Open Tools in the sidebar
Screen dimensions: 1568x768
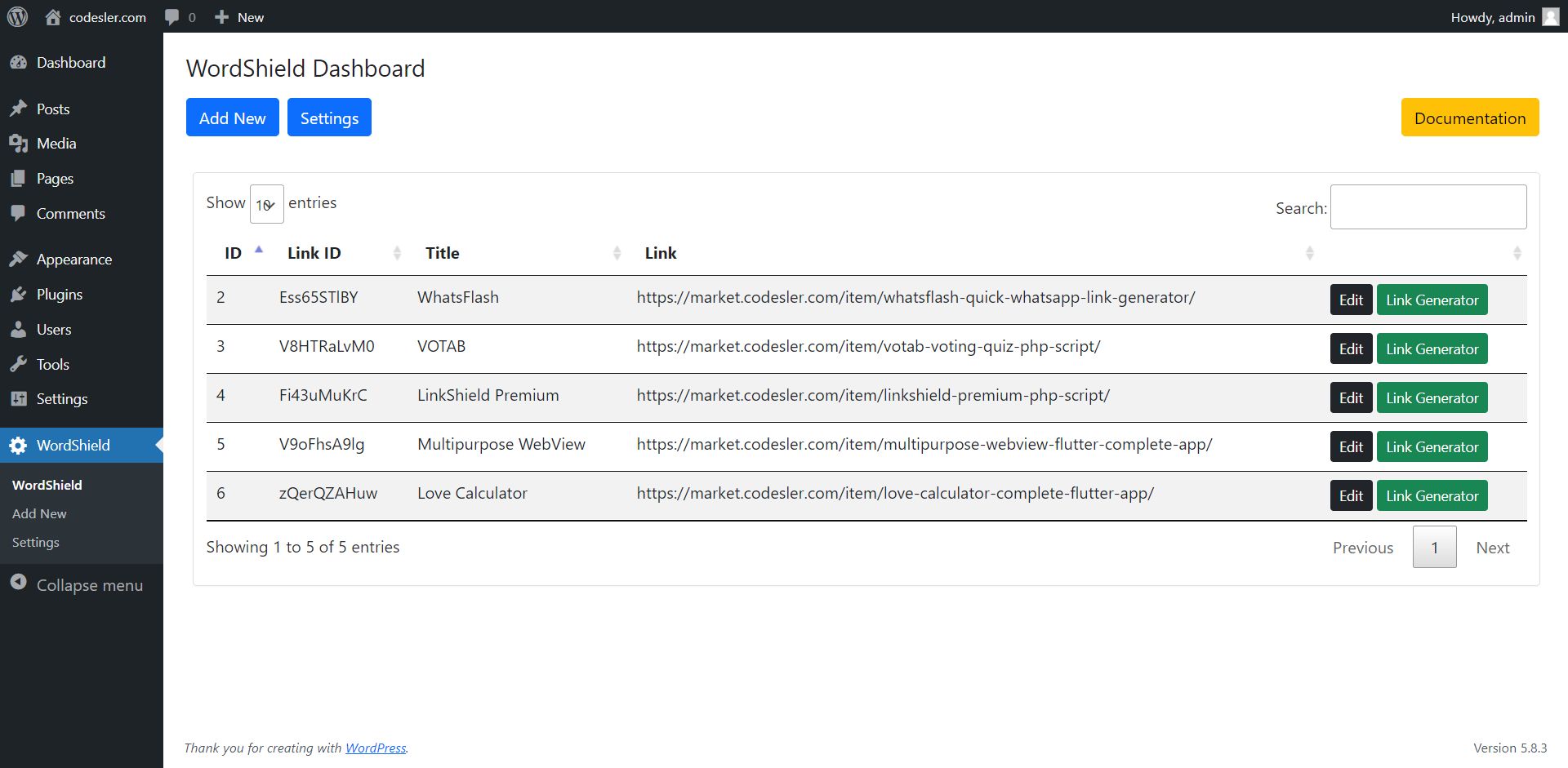tap(52, 365)
